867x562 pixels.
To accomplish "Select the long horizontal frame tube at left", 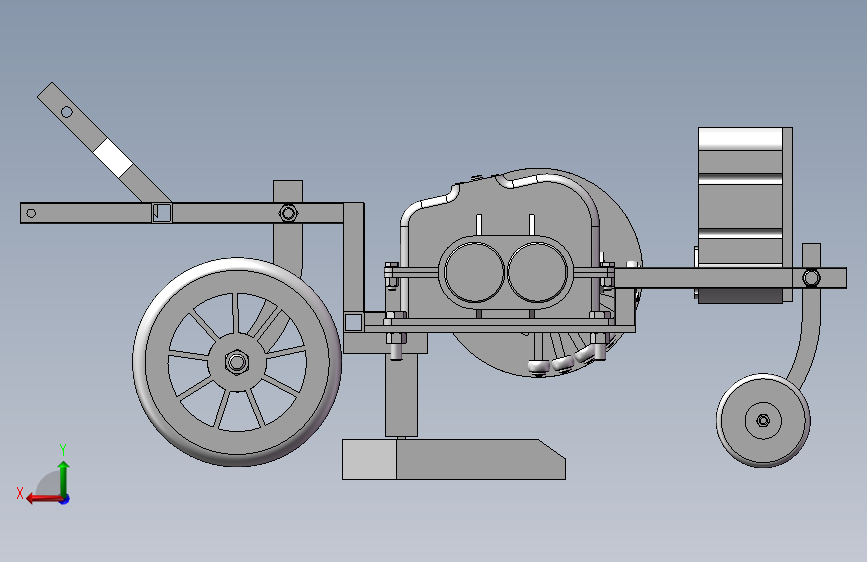I will click(182, 213).
